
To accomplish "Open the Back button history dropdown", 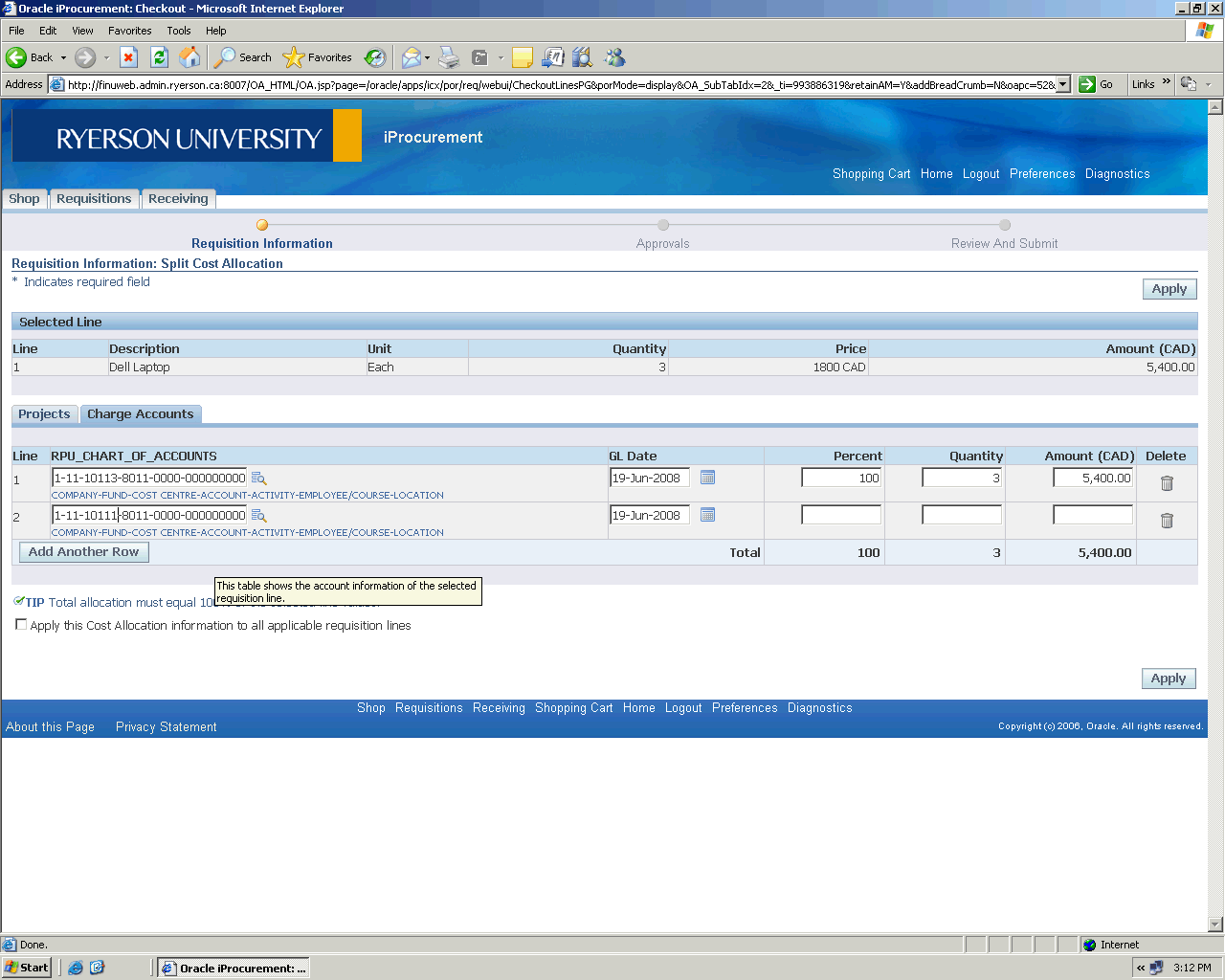I will click(64, 57).
